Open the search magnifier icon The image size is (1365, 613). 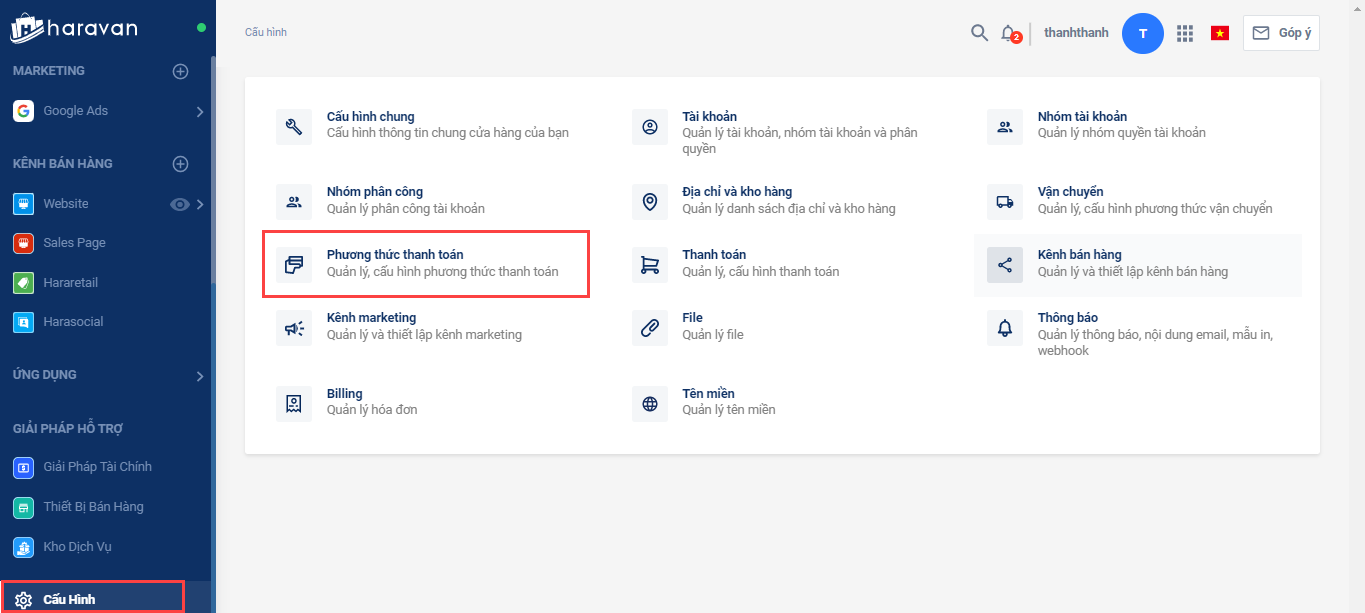980,33
